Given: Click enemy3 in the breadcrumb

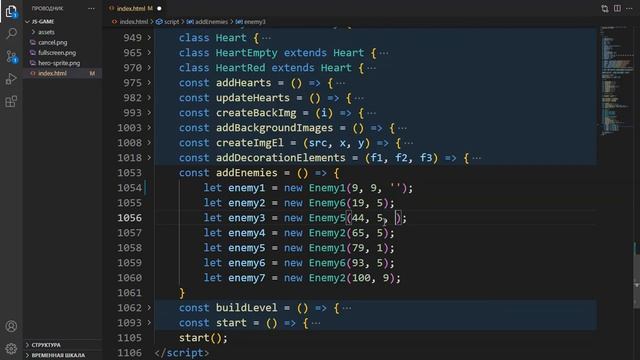Looking at the screenshot, I should pyautogui.click(x=254, y=22).
